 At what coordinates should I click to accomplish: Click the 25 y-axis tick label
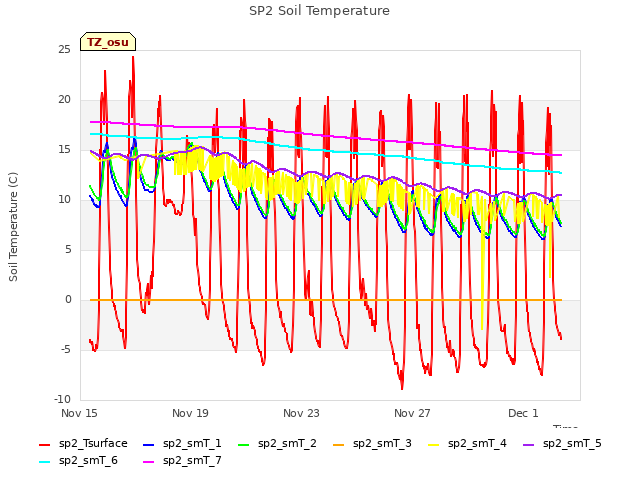64,49
